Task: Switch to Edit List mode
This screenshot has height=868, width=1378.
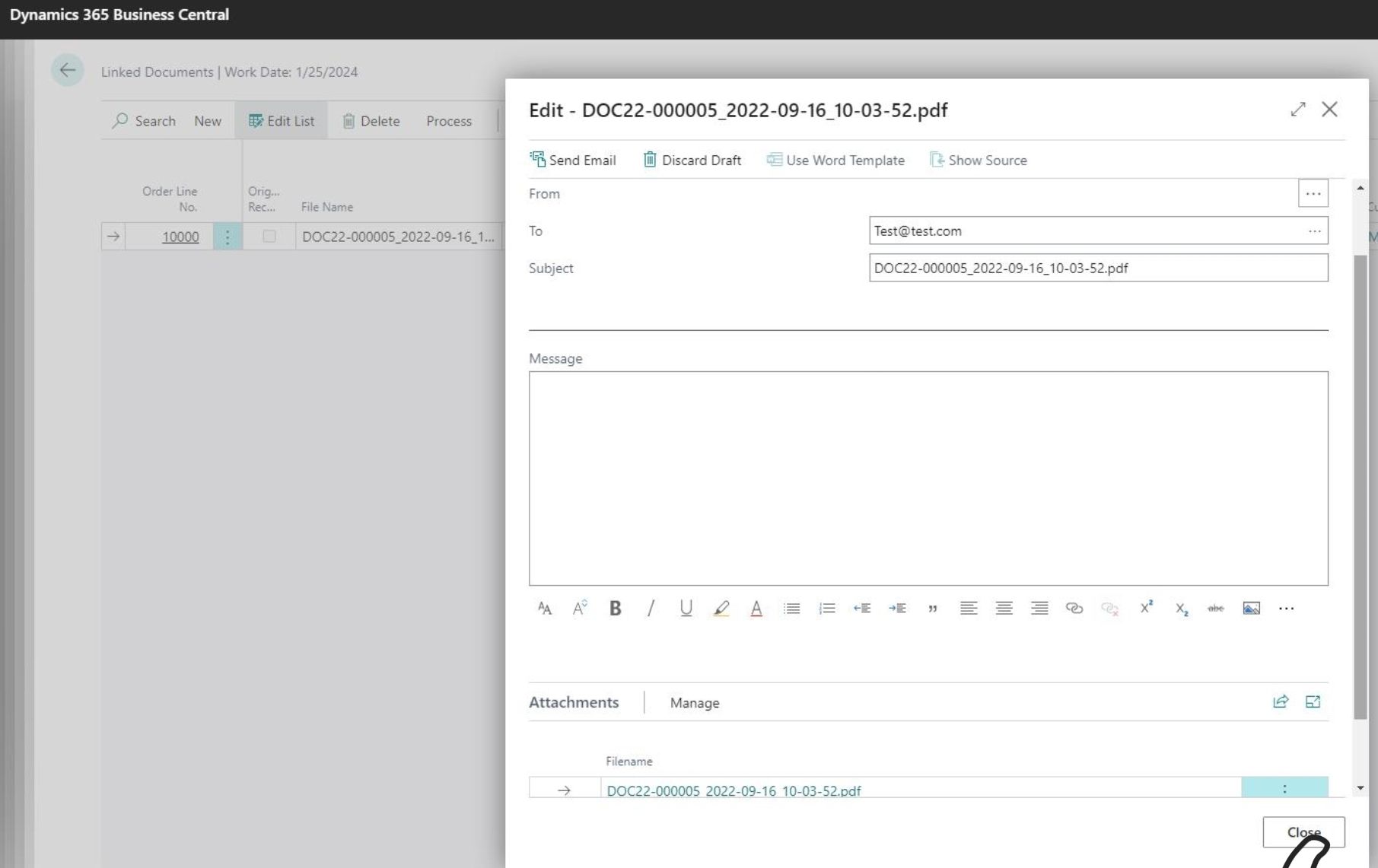Action: [281, 120]
